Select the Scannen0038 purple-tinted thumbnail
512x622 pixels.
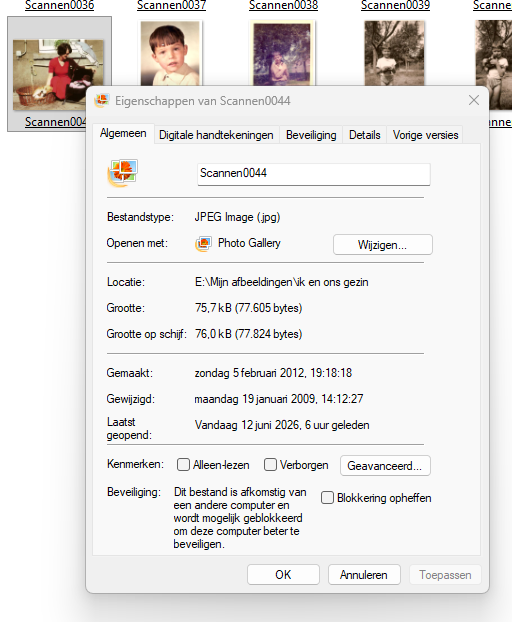(x=282, y=54)
